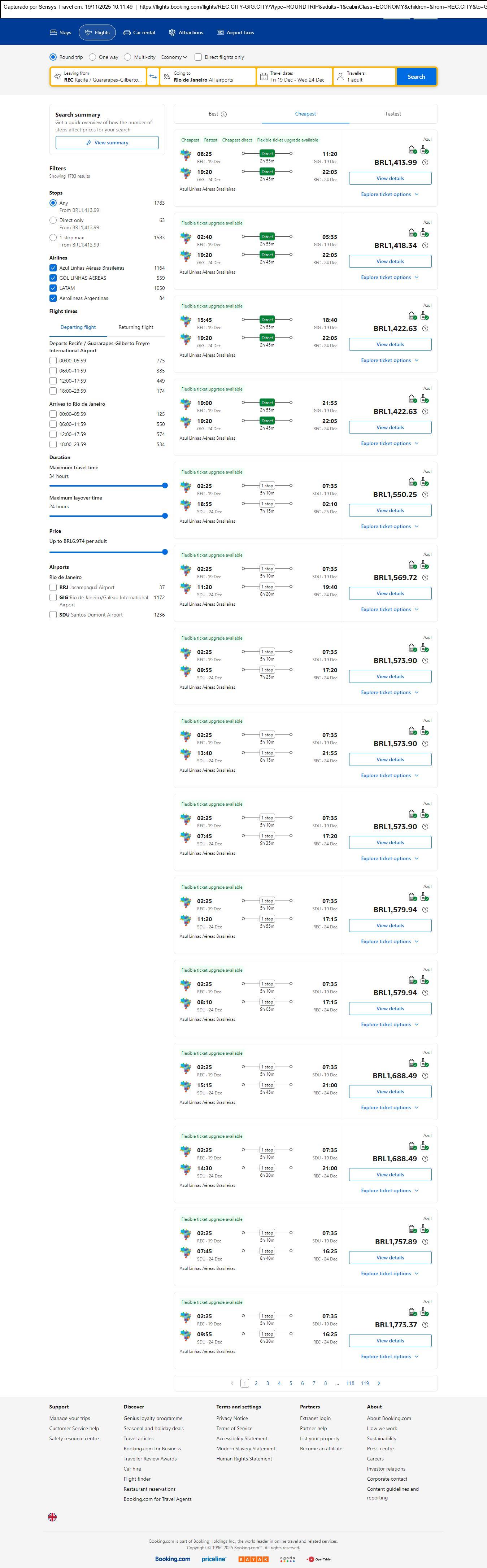
Task: Switch to the Returning flight tab
Action: tap(136, 327)
